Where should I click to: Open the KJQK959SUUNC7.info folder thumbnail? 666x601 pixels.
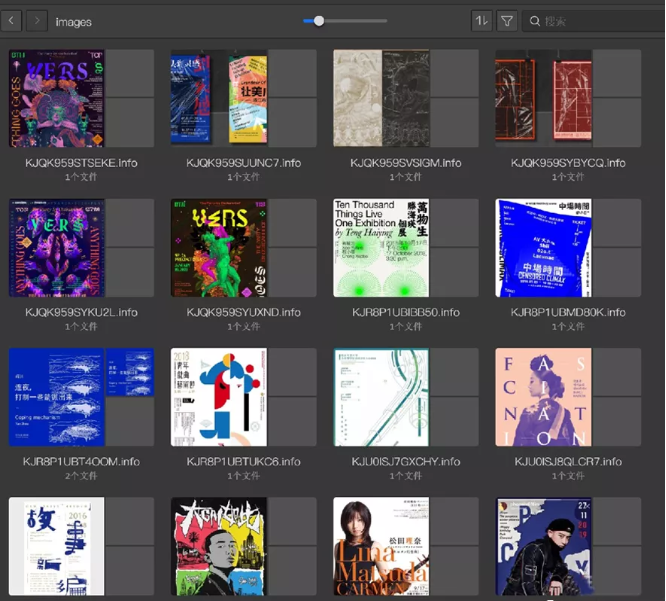[x=243, y=98]
